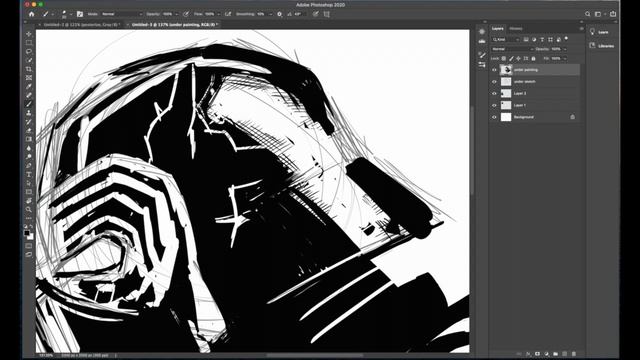640x360 pixels.
Task: Open Layers panel menu icon
Action: pyautogui.click(x=581, y=29)
